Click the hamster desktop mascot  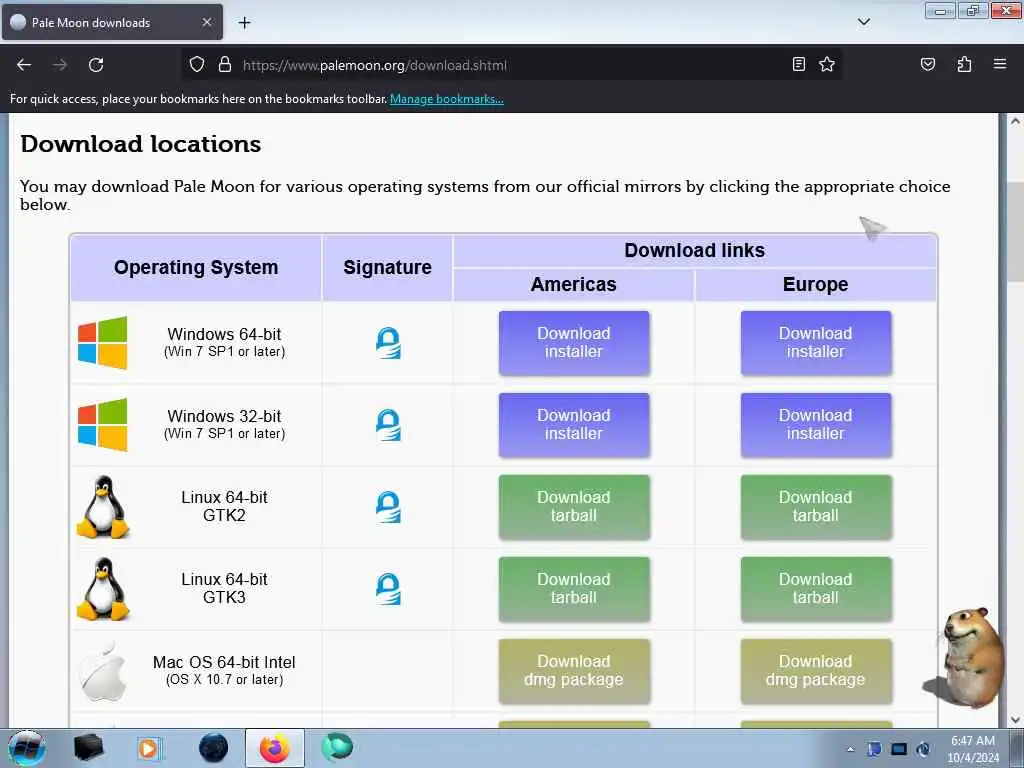coord(965,657)
